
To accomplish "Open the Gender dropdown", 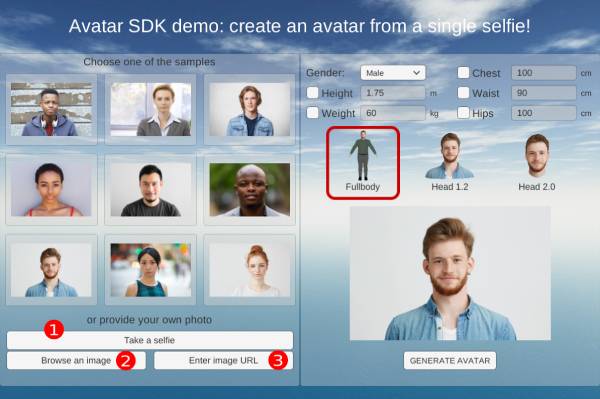I will click(x=393, y=73).
